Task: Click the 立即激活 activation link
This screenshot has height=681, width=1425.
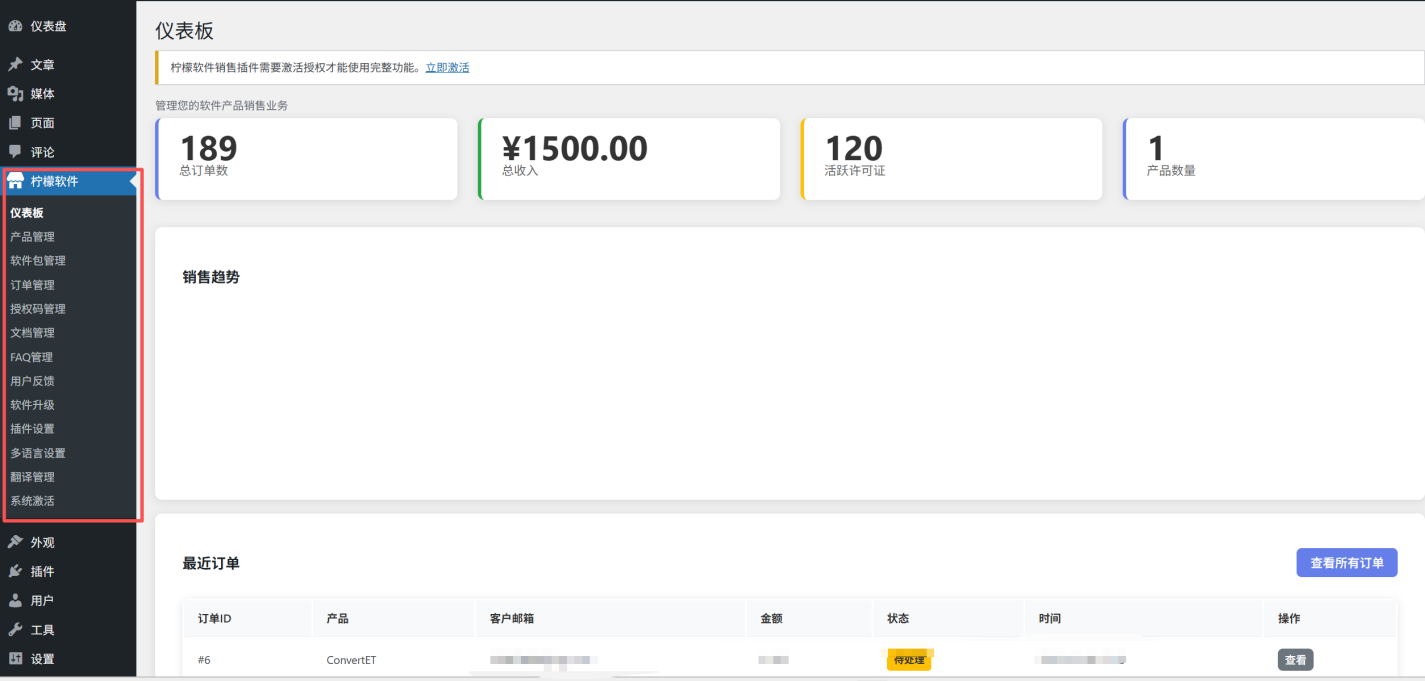Action: point(447,68)
